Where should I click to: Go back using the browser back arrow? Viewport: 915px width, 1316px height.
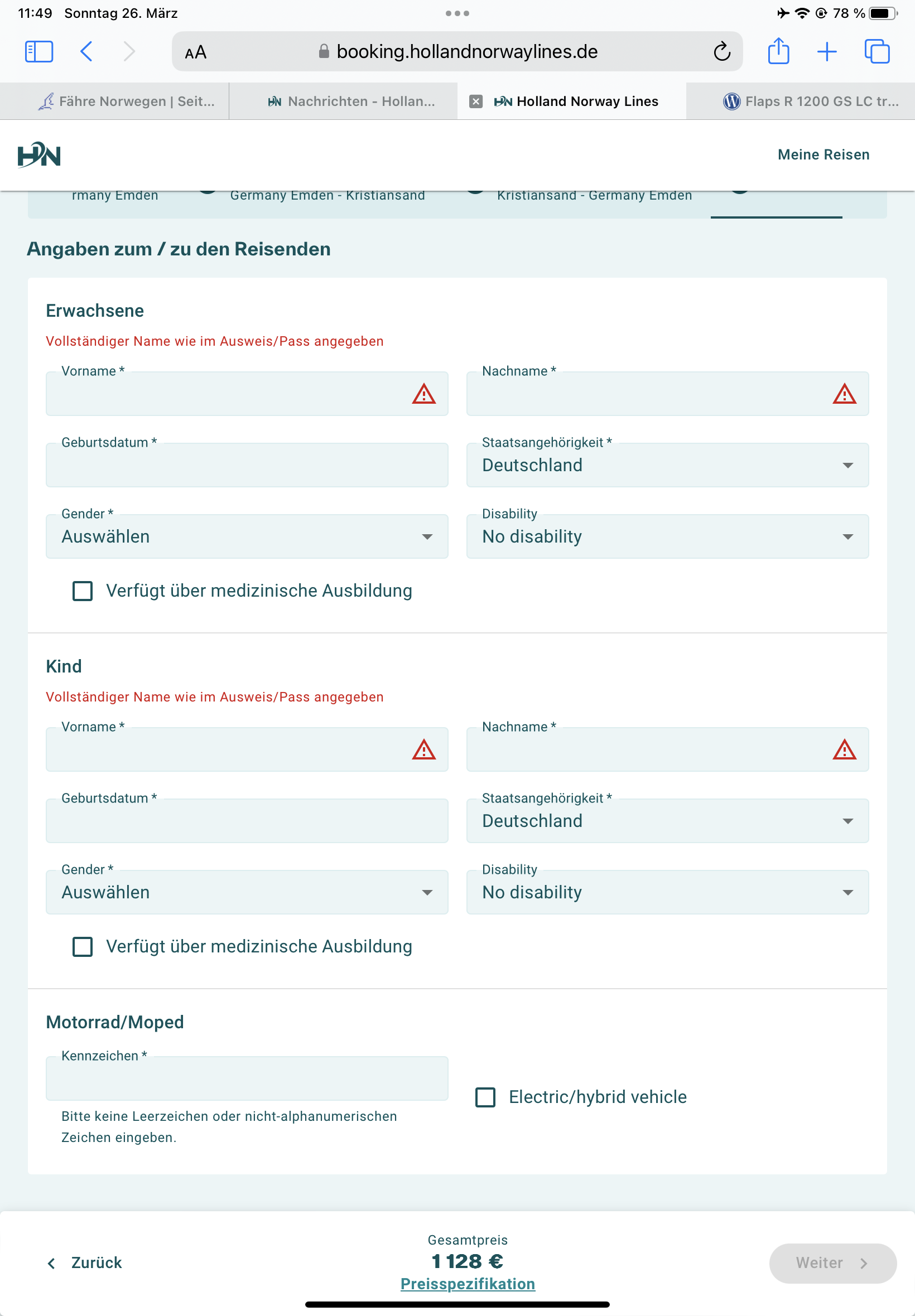[x=86, y=51]
